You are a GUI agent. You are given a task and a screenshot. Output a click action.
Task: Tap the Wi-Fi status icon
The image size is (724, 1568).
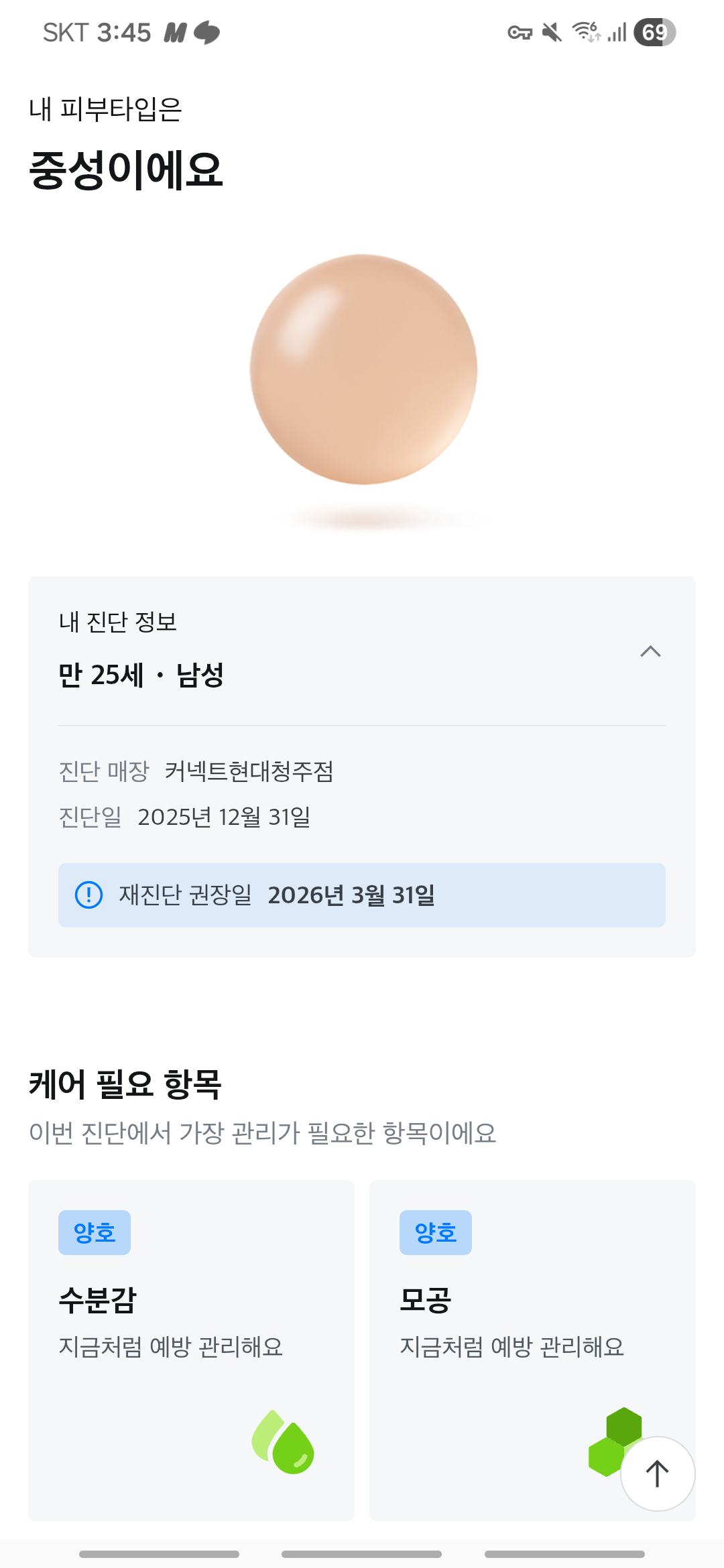click(585, 31)
